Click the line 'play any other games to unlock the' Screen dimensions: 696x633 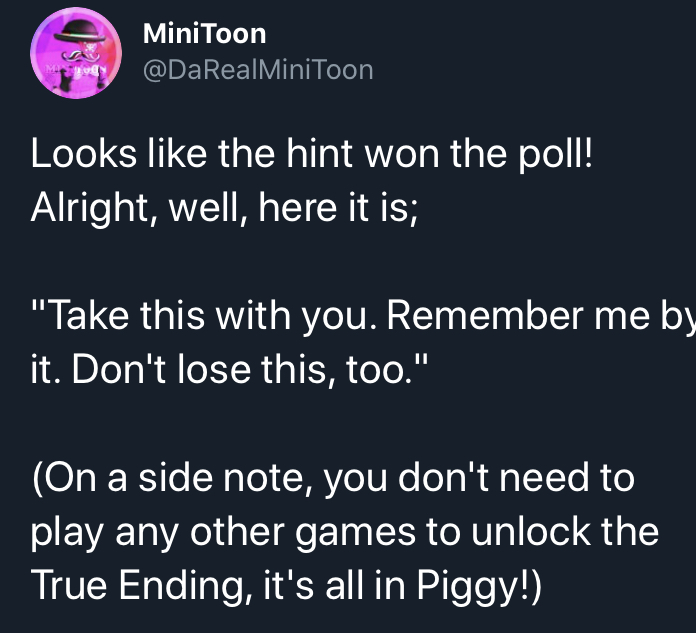click(x=344, y=532)
